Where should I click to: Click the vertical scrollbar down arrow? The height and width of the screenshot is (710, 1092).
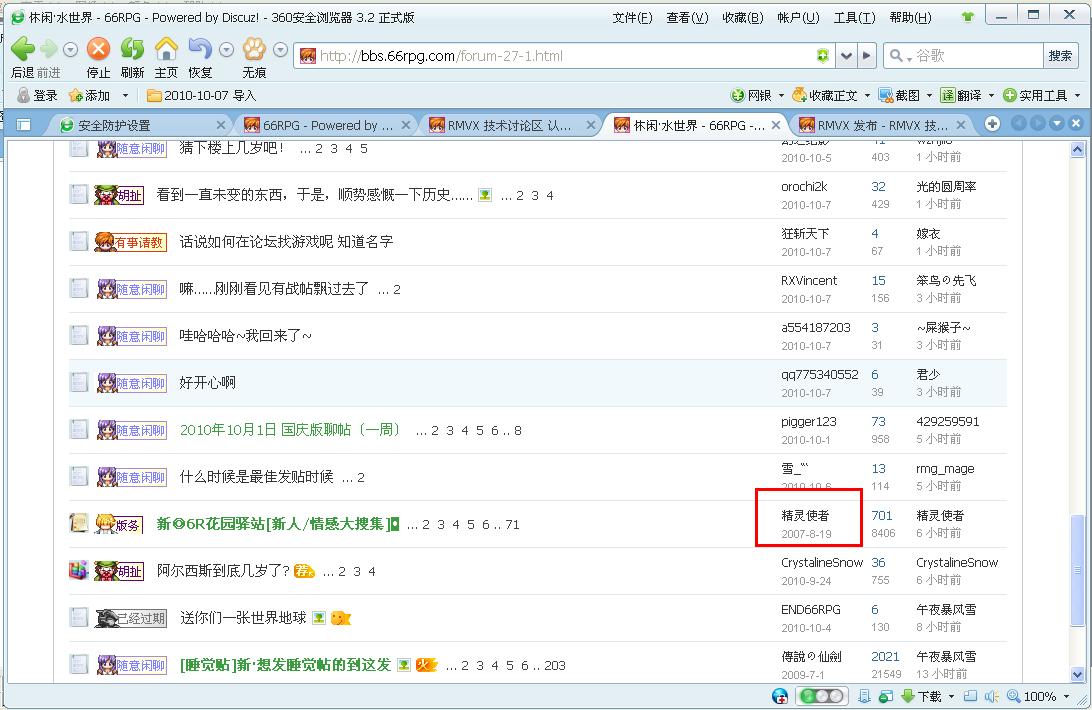[x=1077, y=674]
